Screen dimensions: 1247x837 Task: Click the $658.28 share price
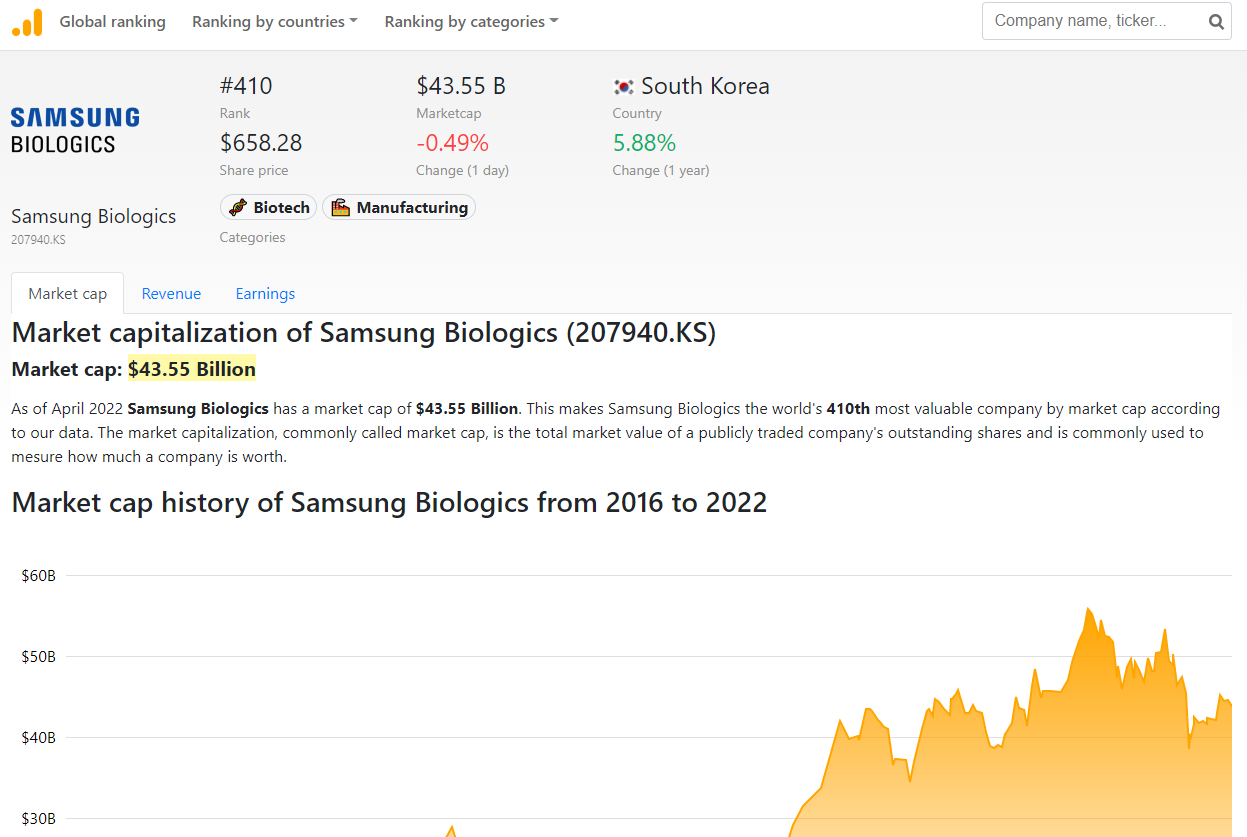(261, 143)
